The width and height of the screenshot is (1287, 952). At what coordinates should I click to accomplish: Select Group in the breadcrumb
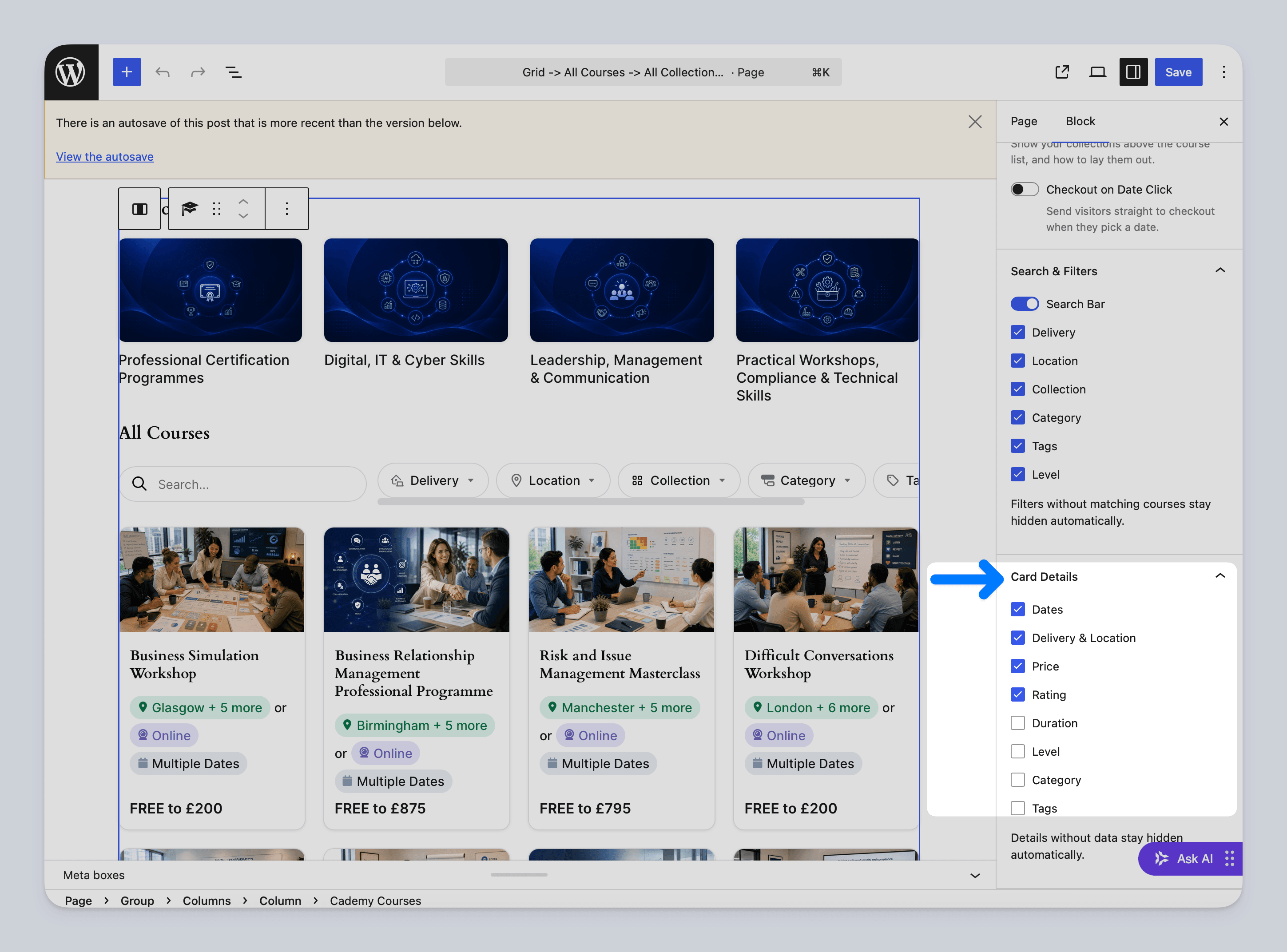point(137,900)
